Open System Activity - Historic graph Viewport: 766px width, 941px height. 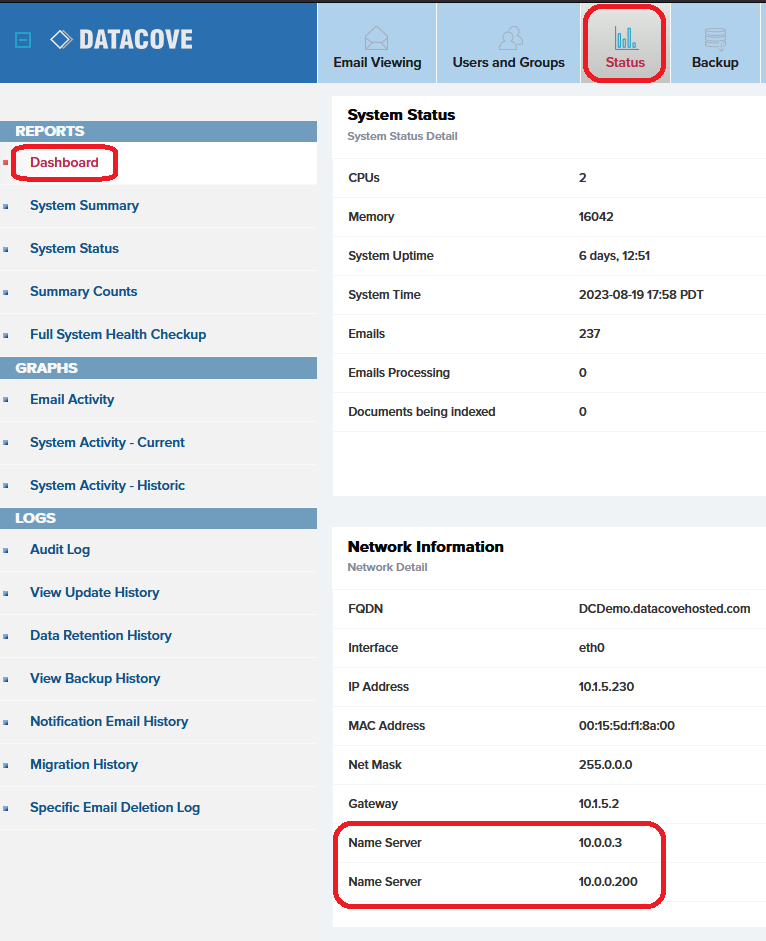pyautogui.click(x=107, y=486)
